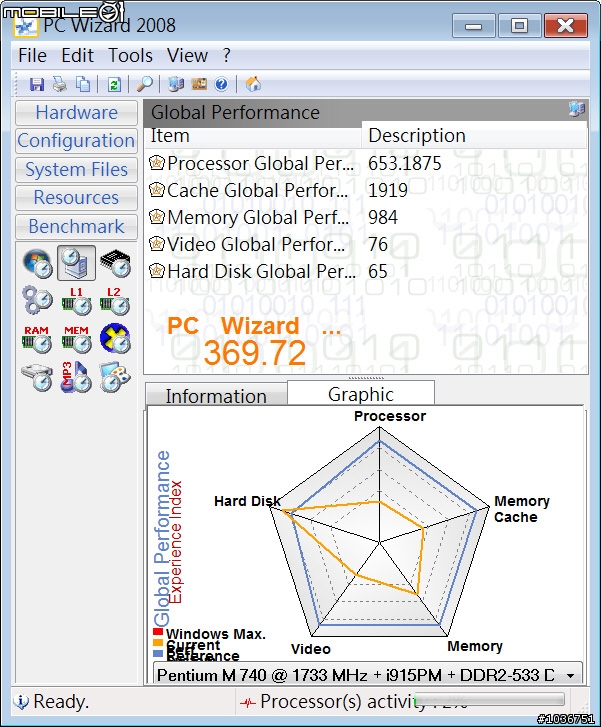Open the Edit menu
Screen dimensions: 601x727
(x=77, y=56)
